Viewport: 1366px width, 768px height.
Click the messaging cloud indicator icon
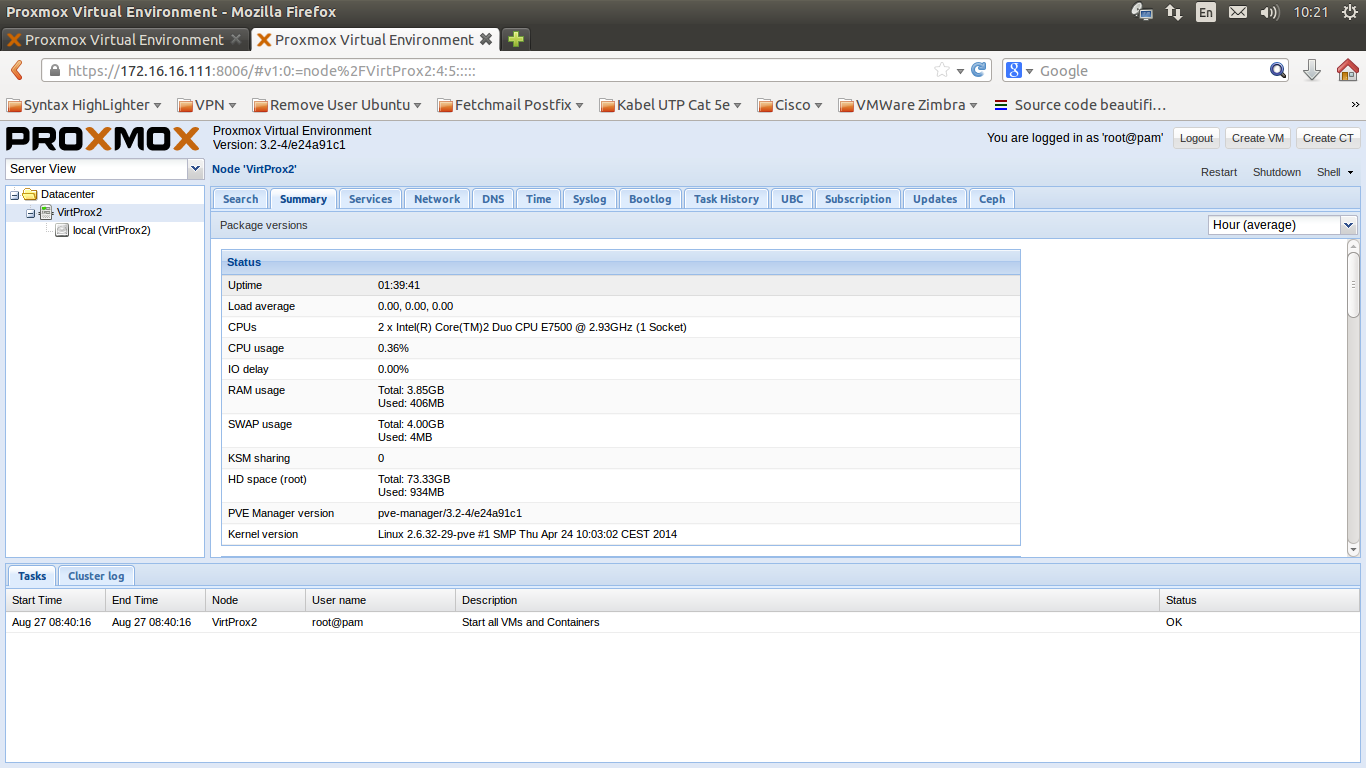[1141, 12]
